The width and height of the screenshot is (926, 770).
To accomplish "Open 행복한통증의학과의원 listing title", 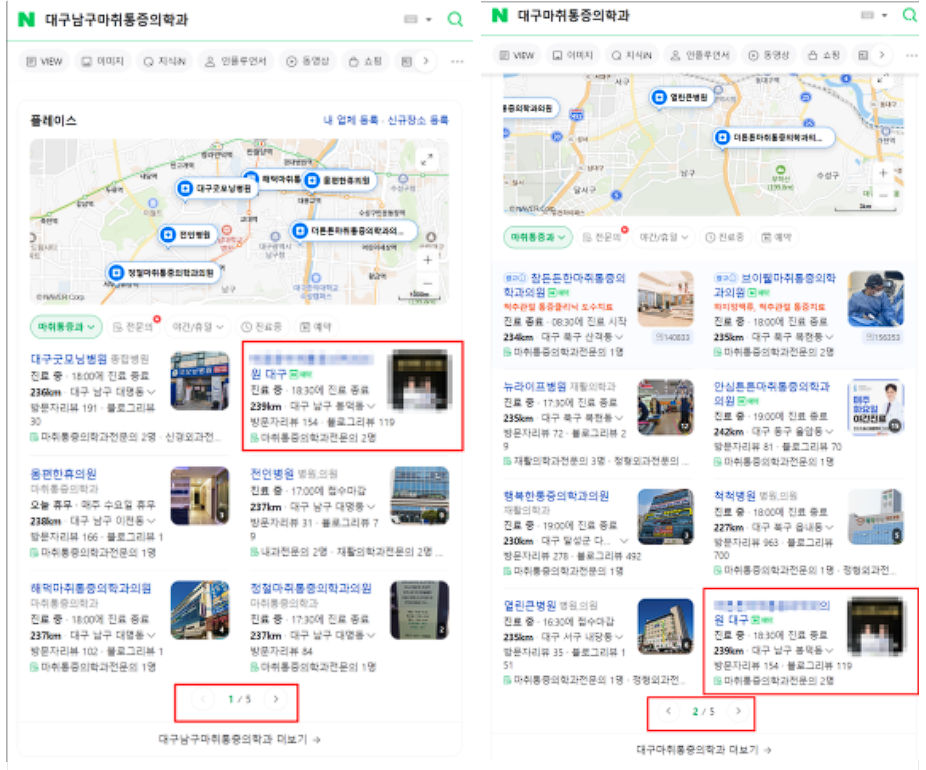I will click(556, 495).
